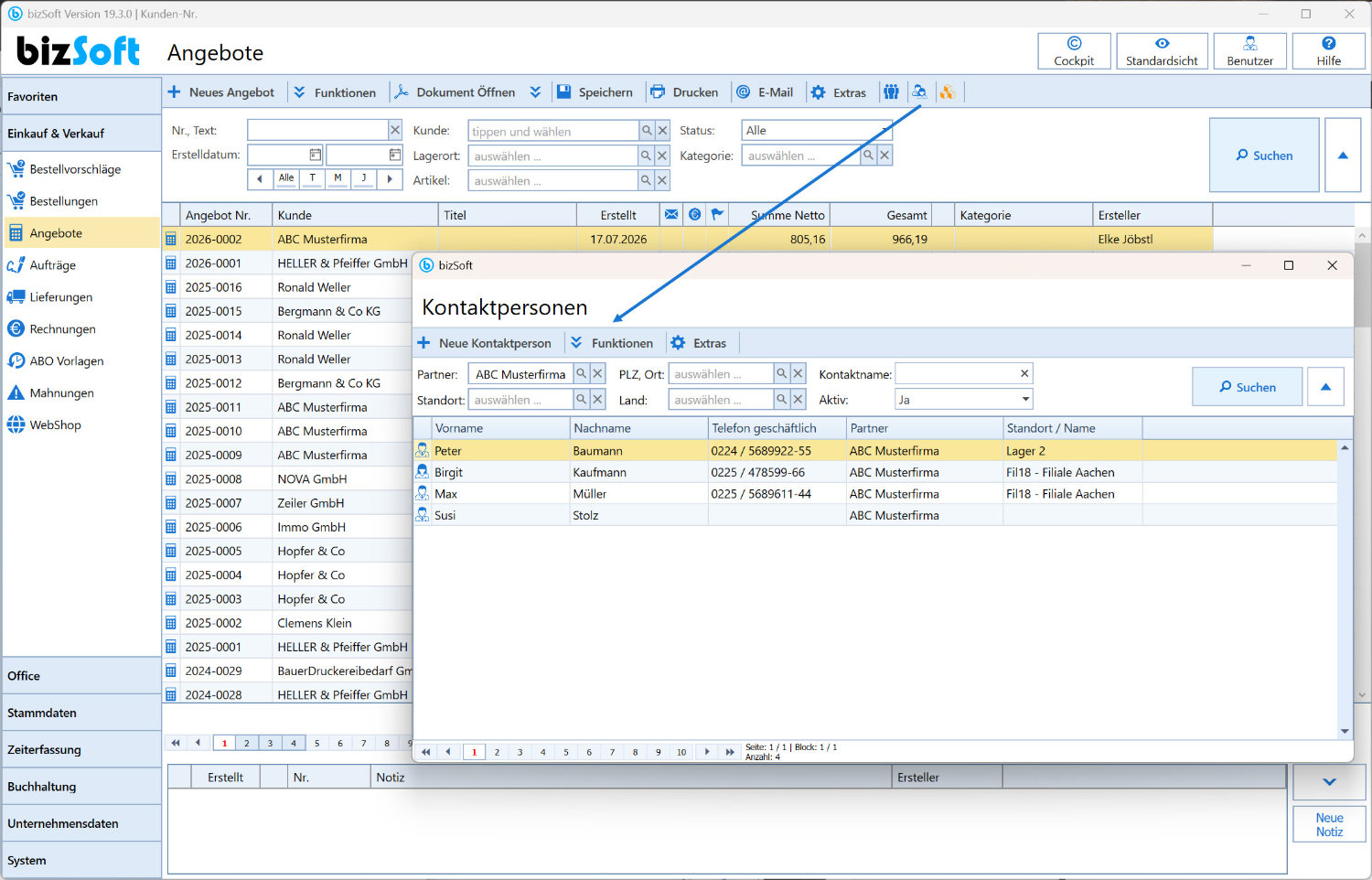Click the Neue Notiz button
Screen dimensions: 1372x880
[x=1329, y=824]
